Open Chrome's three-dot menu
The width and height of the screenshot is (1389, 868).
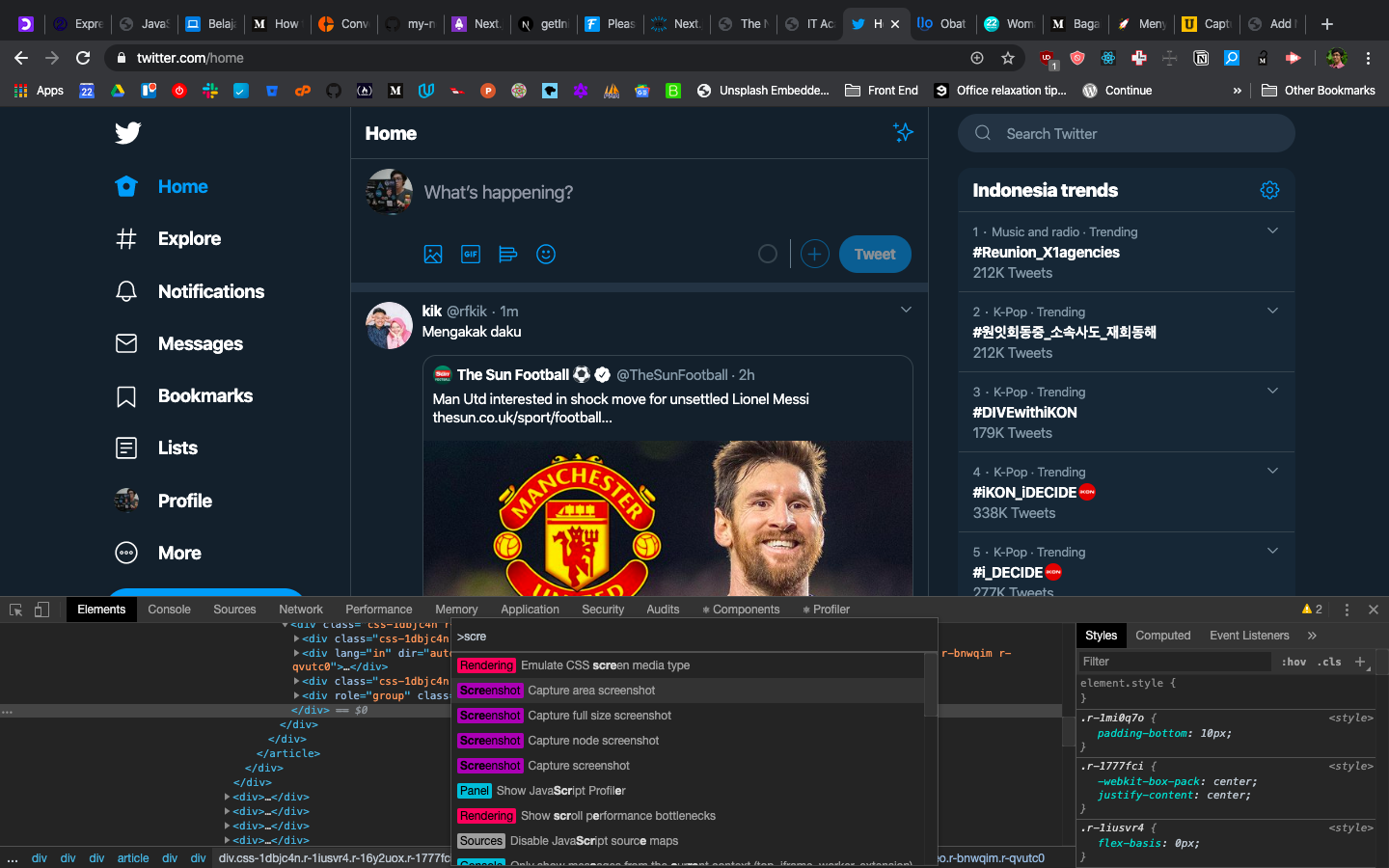(x=1368, y=58)
